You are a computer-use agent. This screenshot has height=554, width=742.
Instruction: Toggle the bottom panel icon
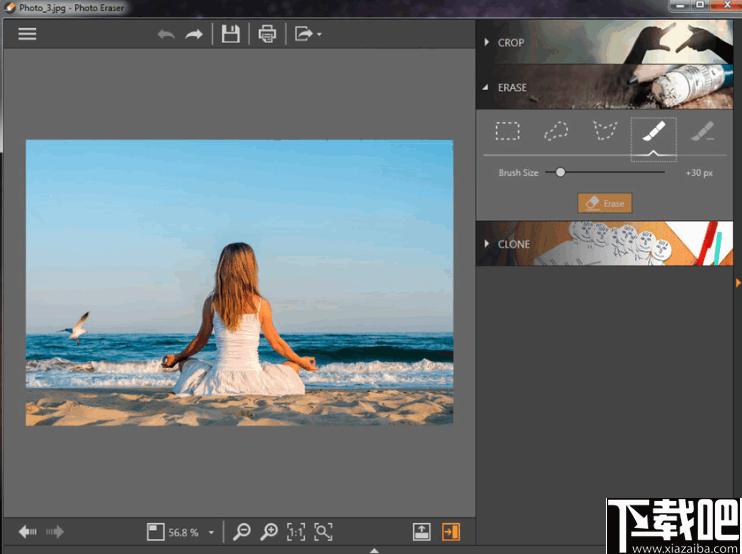point(422,532)
